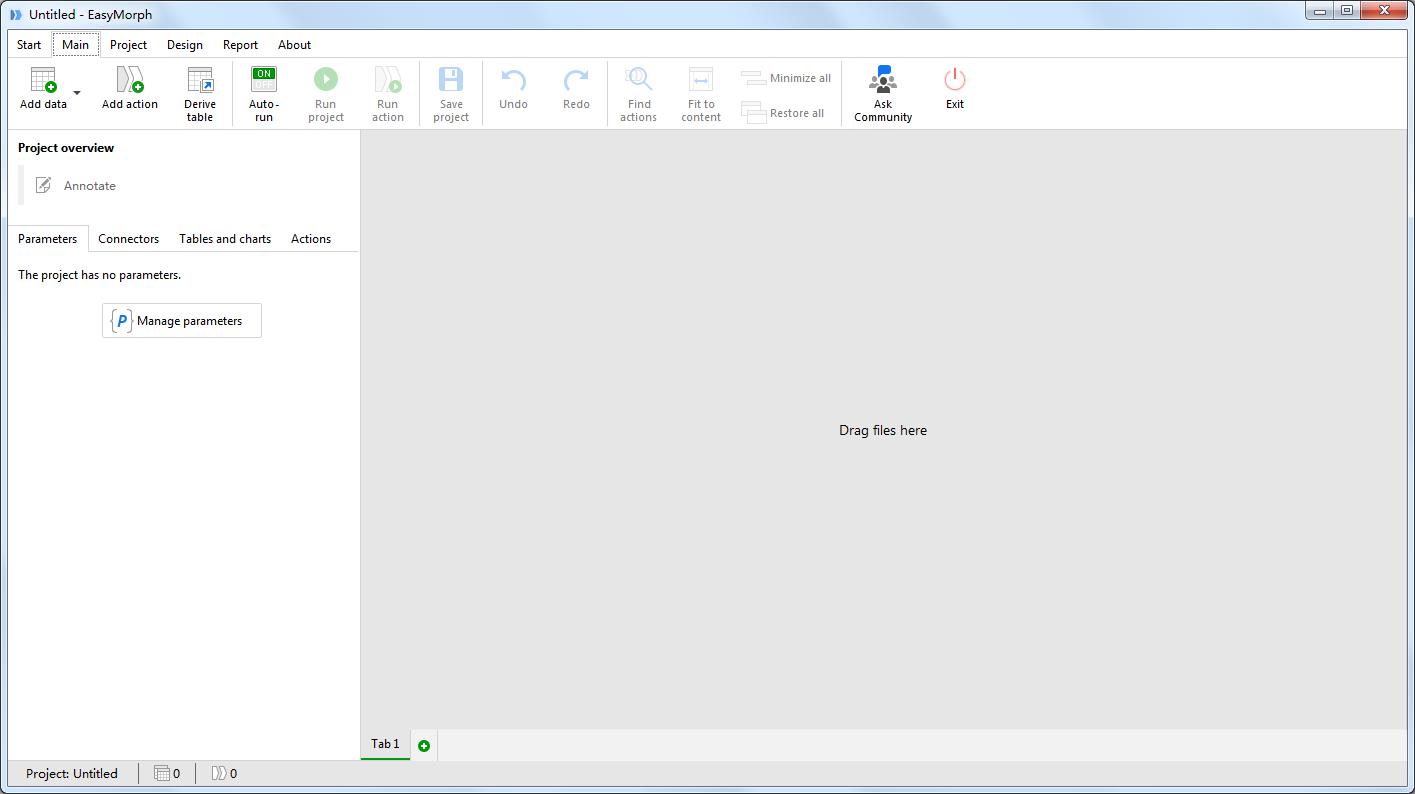Click the EasyMorph logo in title bar
This screenshot has width=1415, height=794.
pyautogui.click(x=15, y=15)
